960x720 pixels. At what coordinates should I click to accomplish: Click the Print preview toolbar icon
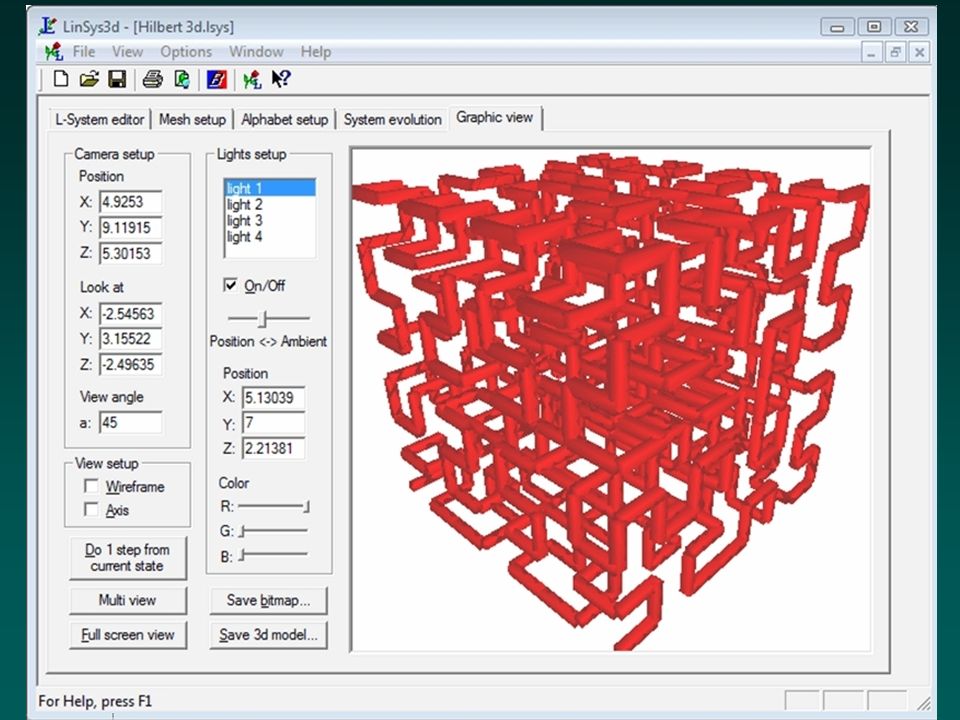pos(182,79)
